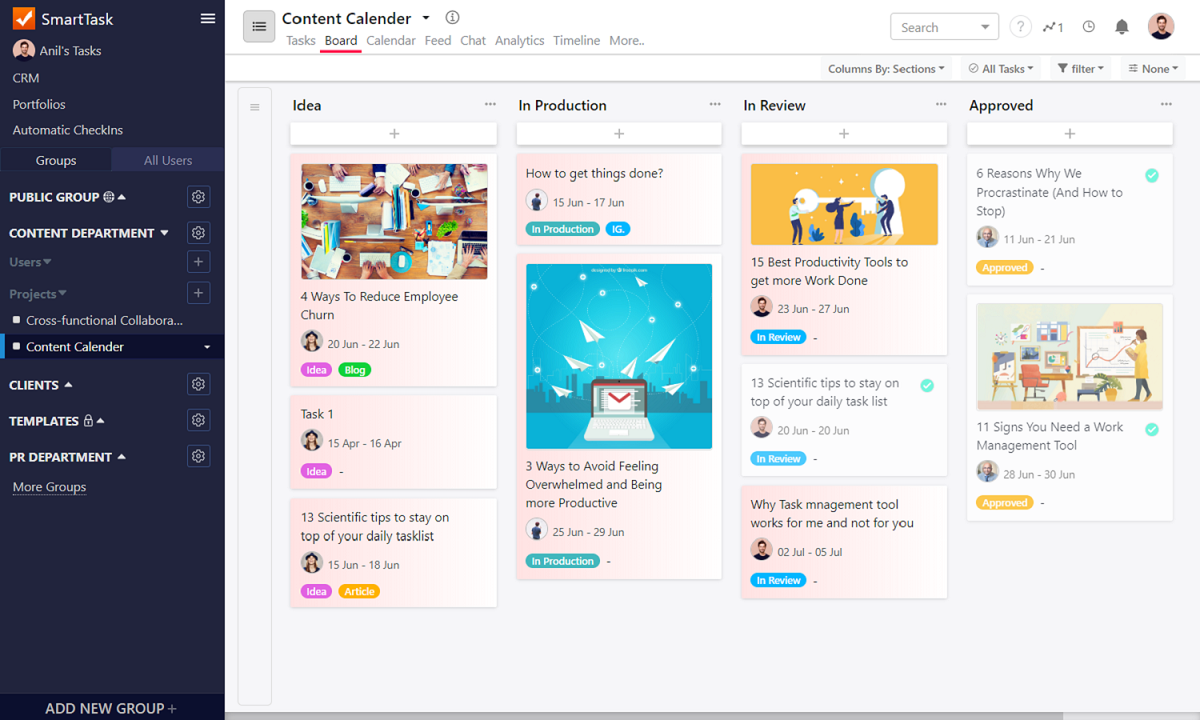Switch to the Calendar tab
Screen dimensions: 1200x720
[391, 41]
